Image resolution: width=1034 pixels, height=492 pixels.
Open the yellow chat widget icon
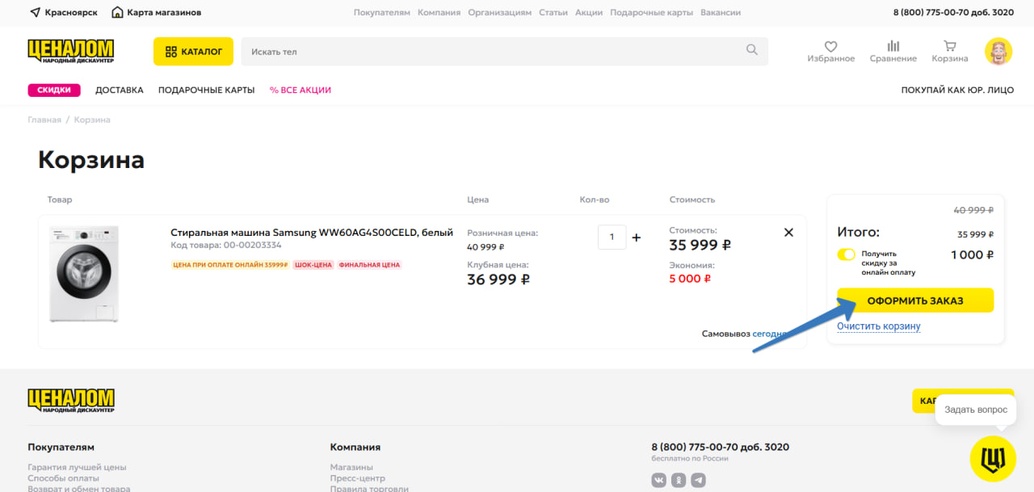(992, 458)
